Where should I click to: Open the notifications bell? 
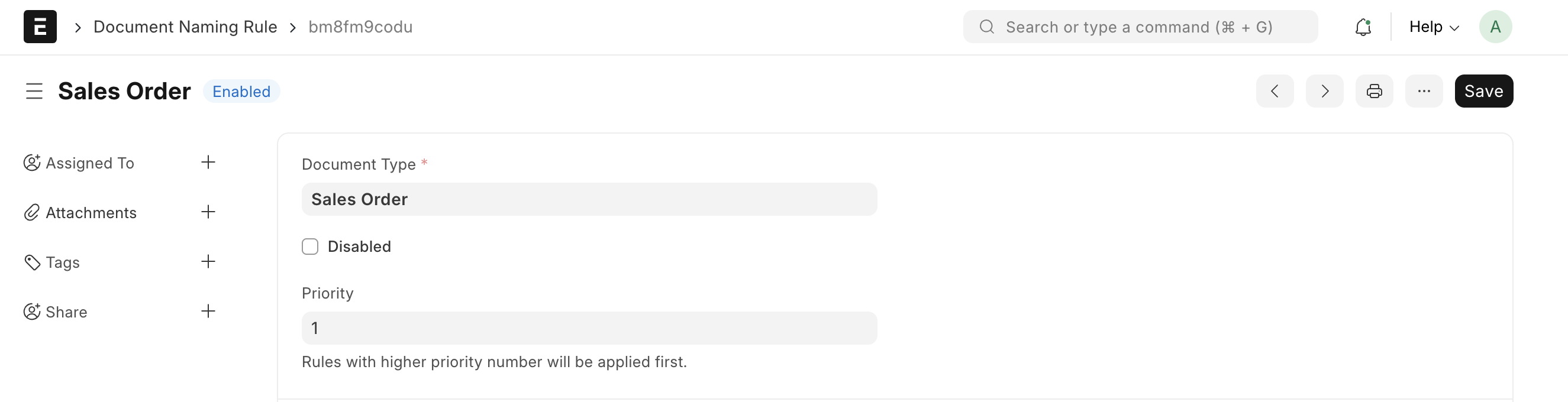[x=1363, y=26]
